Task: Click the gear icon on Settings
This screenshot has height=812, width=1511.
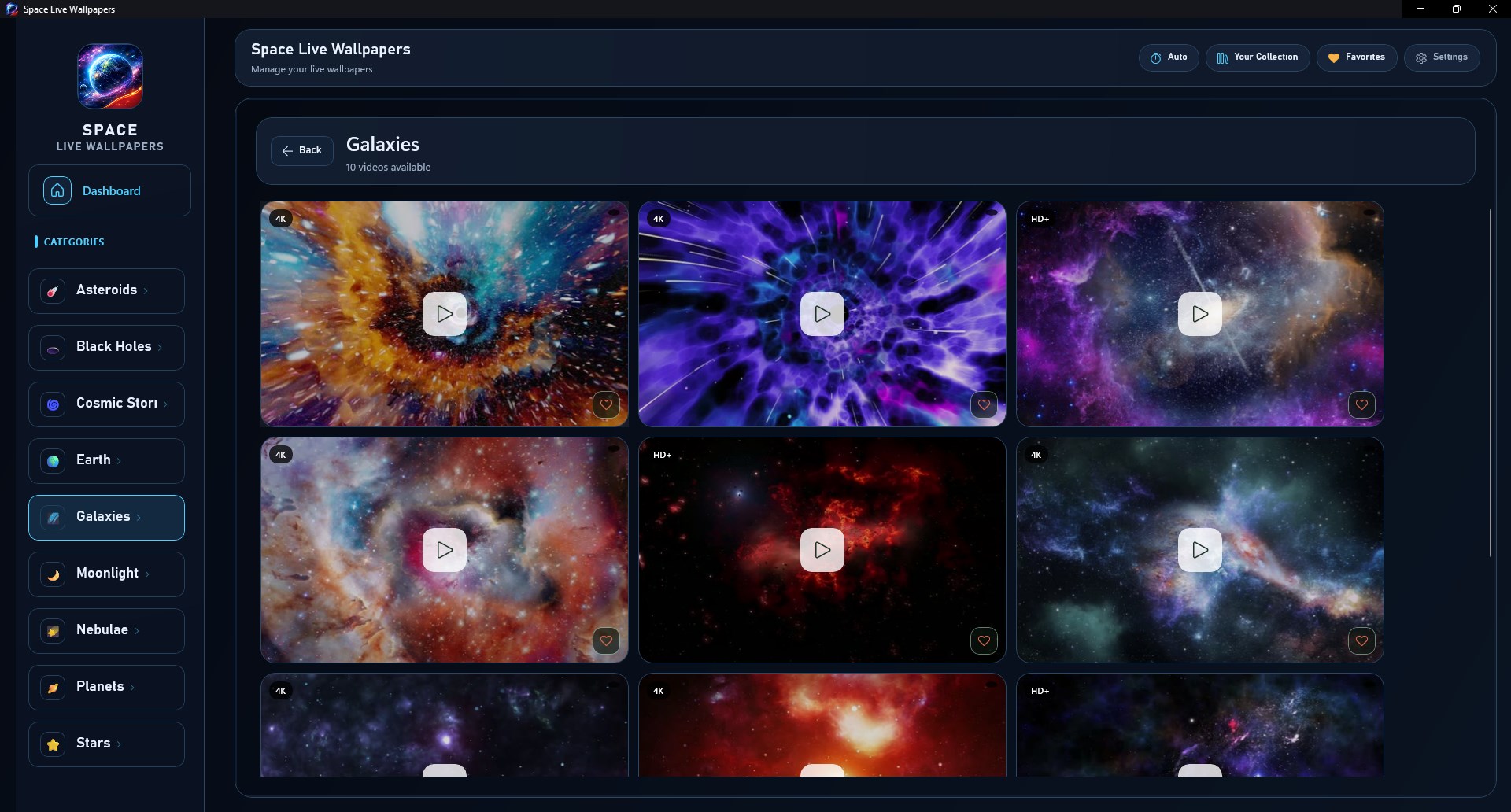Action: 1421,57
